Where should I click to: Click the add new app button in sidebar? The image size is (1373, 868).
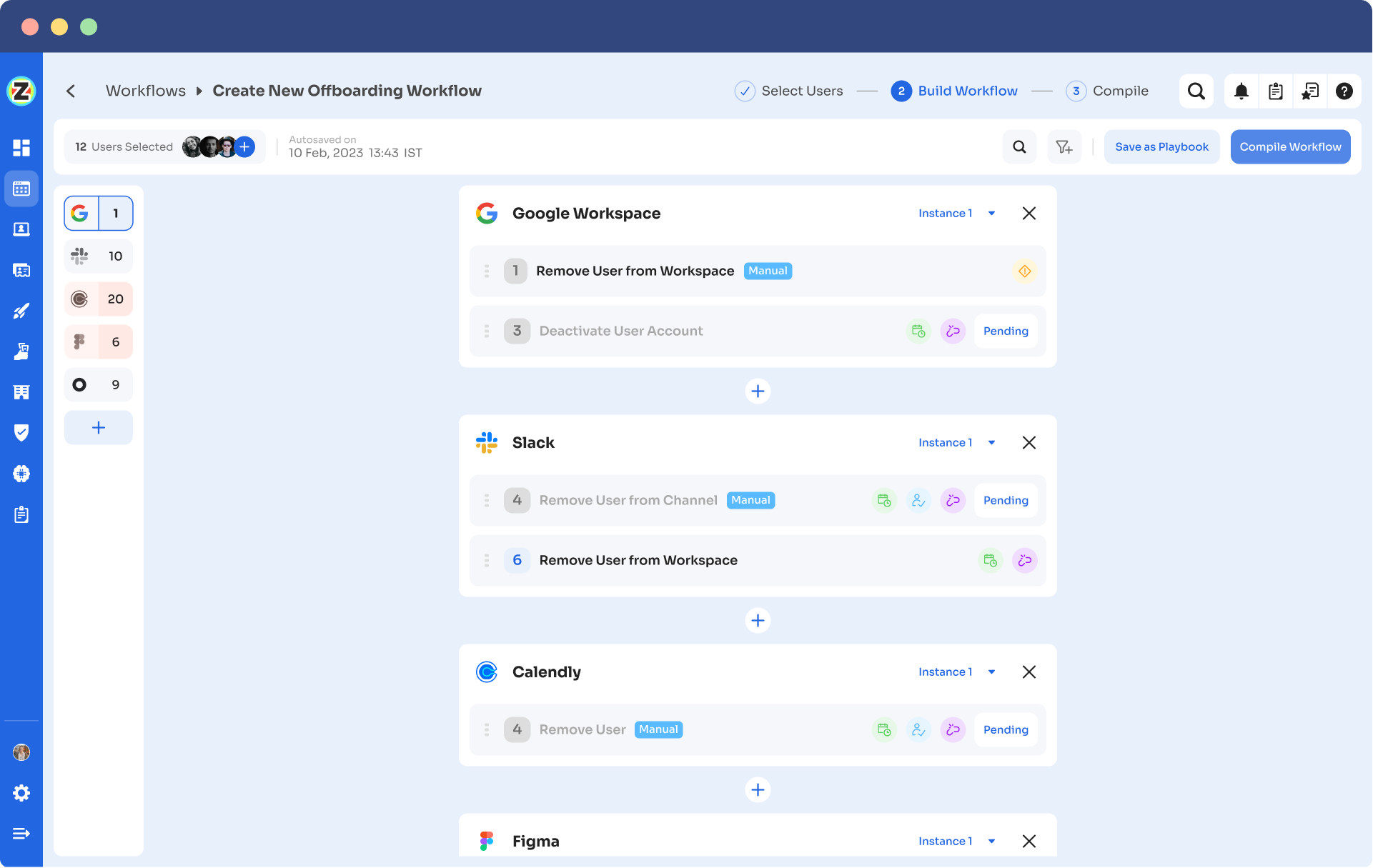98,427
